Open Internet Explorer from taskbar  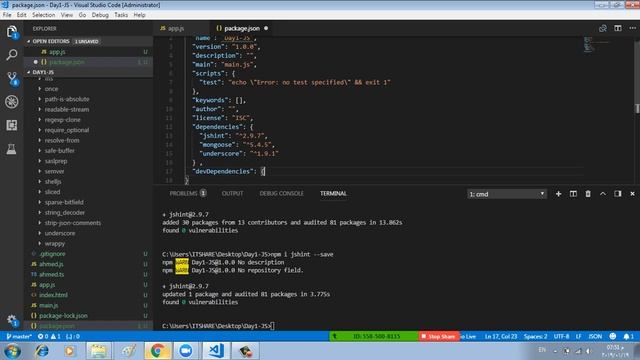(x=41, y=351)
